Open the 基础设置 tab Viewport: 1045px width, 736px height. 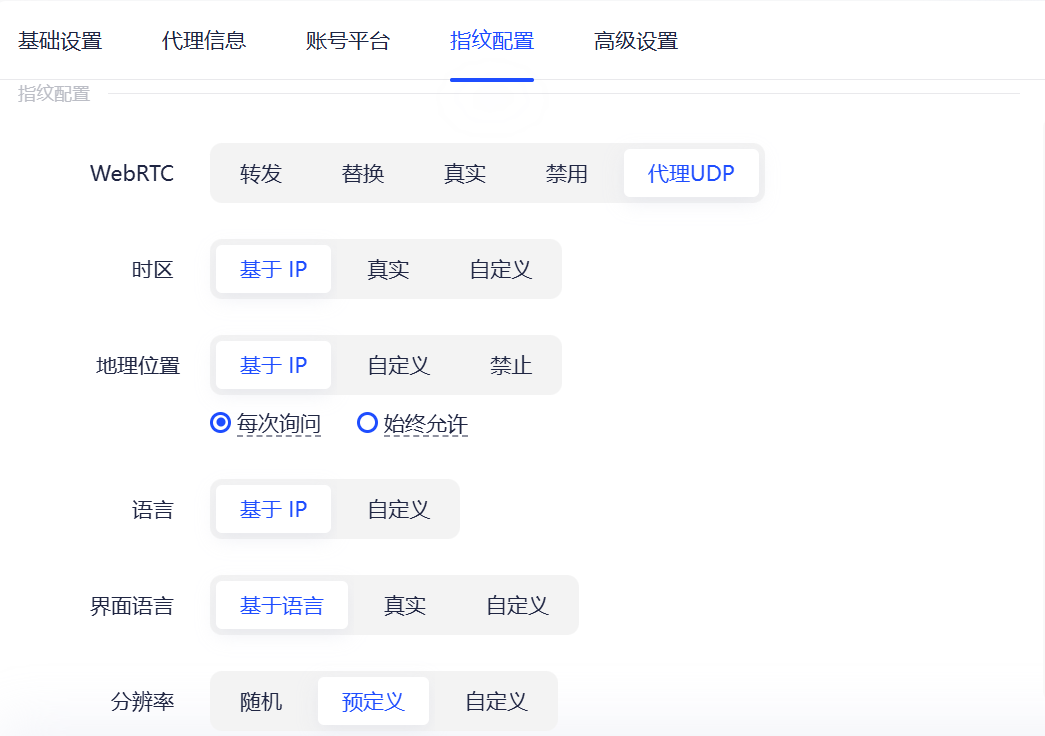(x=60, y=41)
